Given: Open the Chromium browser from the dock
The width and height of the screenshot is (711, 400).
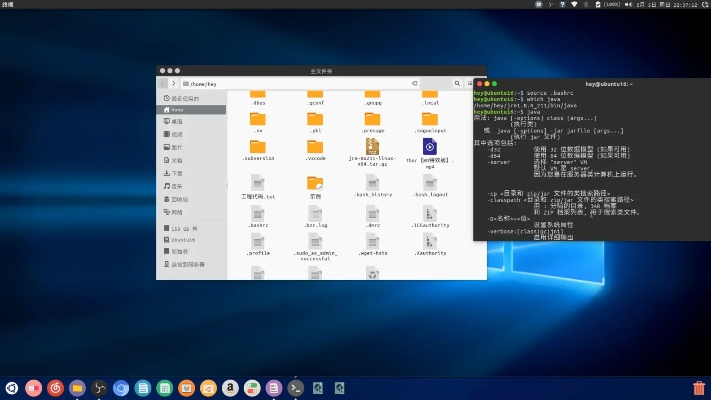Looking at the screenshot, I should pos(120,388).
